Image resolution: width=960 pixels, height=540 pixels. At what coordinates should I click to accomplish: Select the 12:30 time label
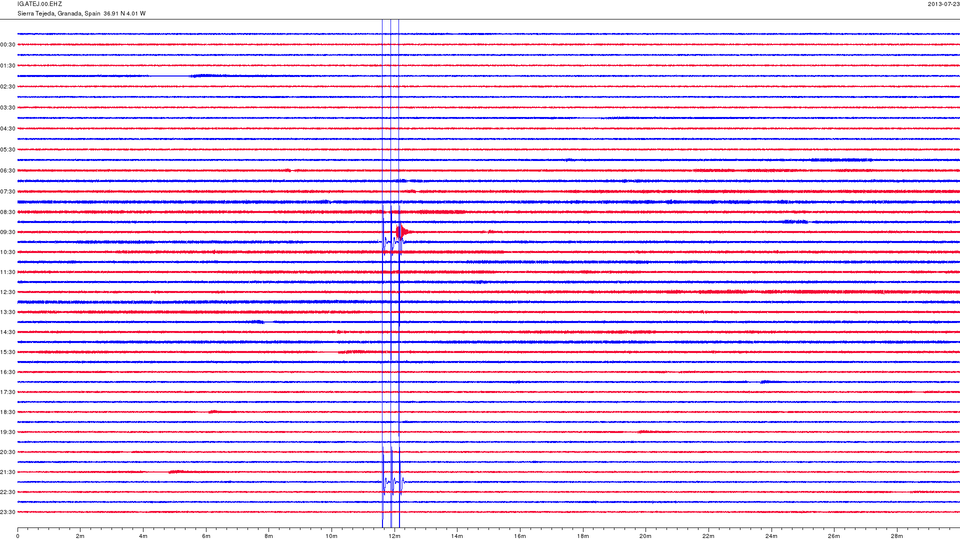click(x=8, y=292)
